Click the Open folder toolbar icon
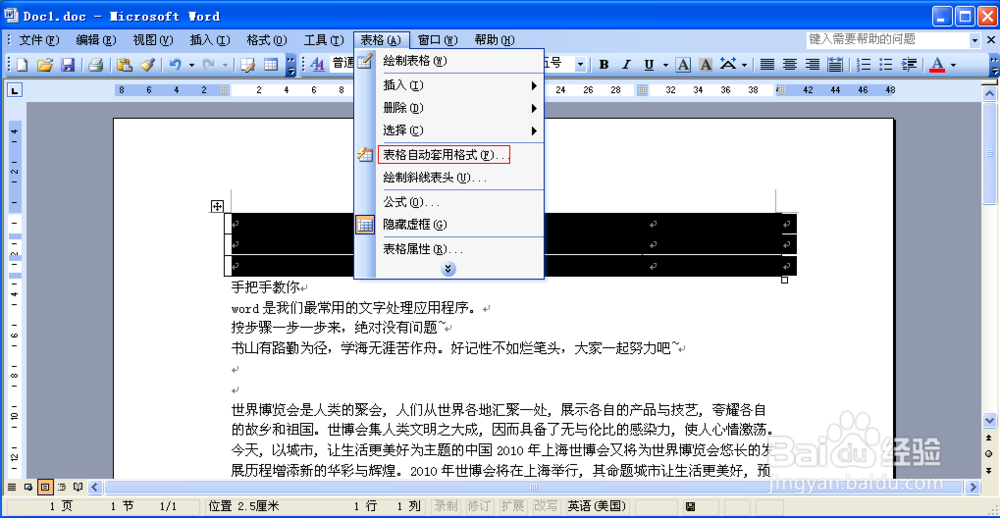The image size is (1000, 518). tap(45, 64)
